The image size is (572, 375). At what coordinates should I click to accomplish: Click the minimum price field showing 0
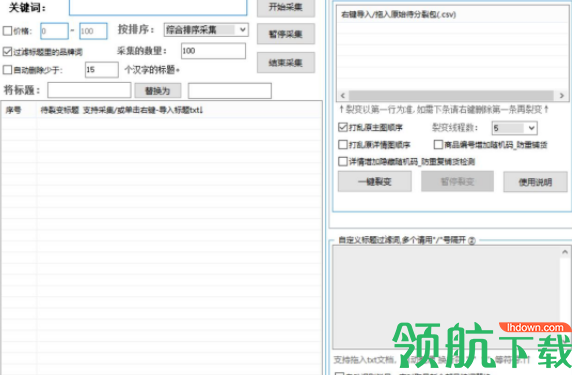[54, 31]
